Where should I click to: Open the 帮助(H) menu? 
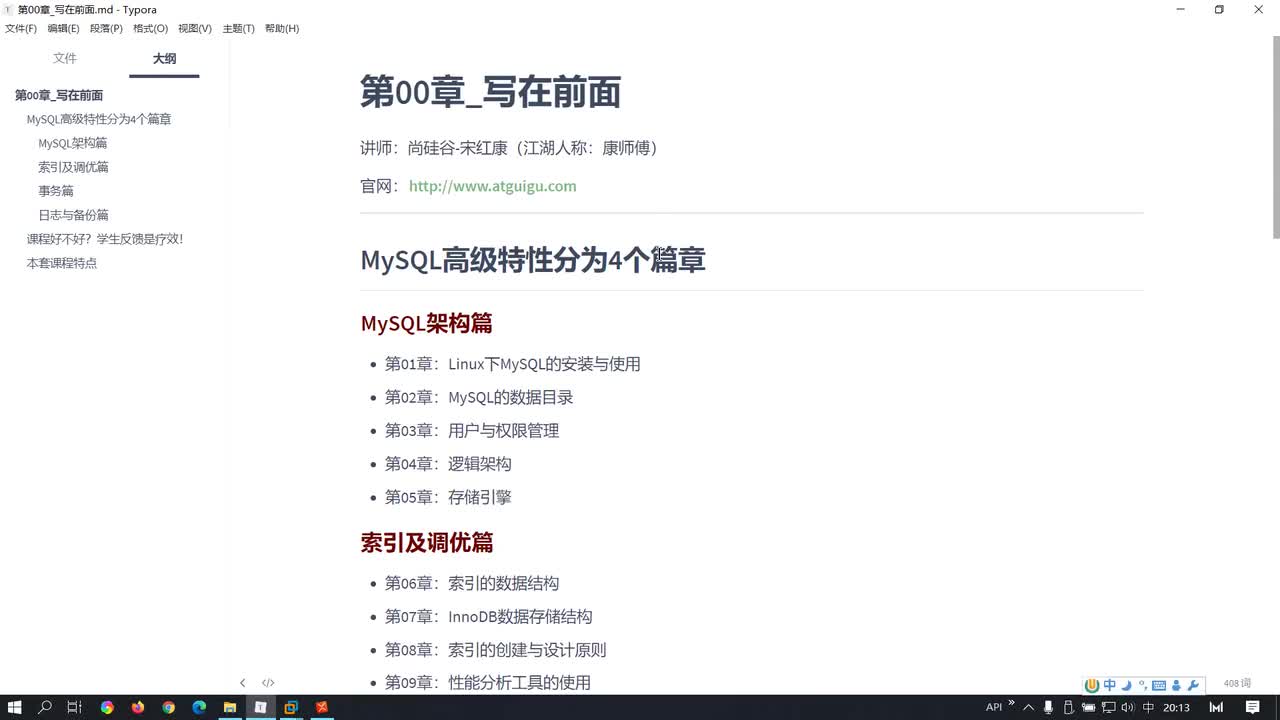click(x=282, y=29)
